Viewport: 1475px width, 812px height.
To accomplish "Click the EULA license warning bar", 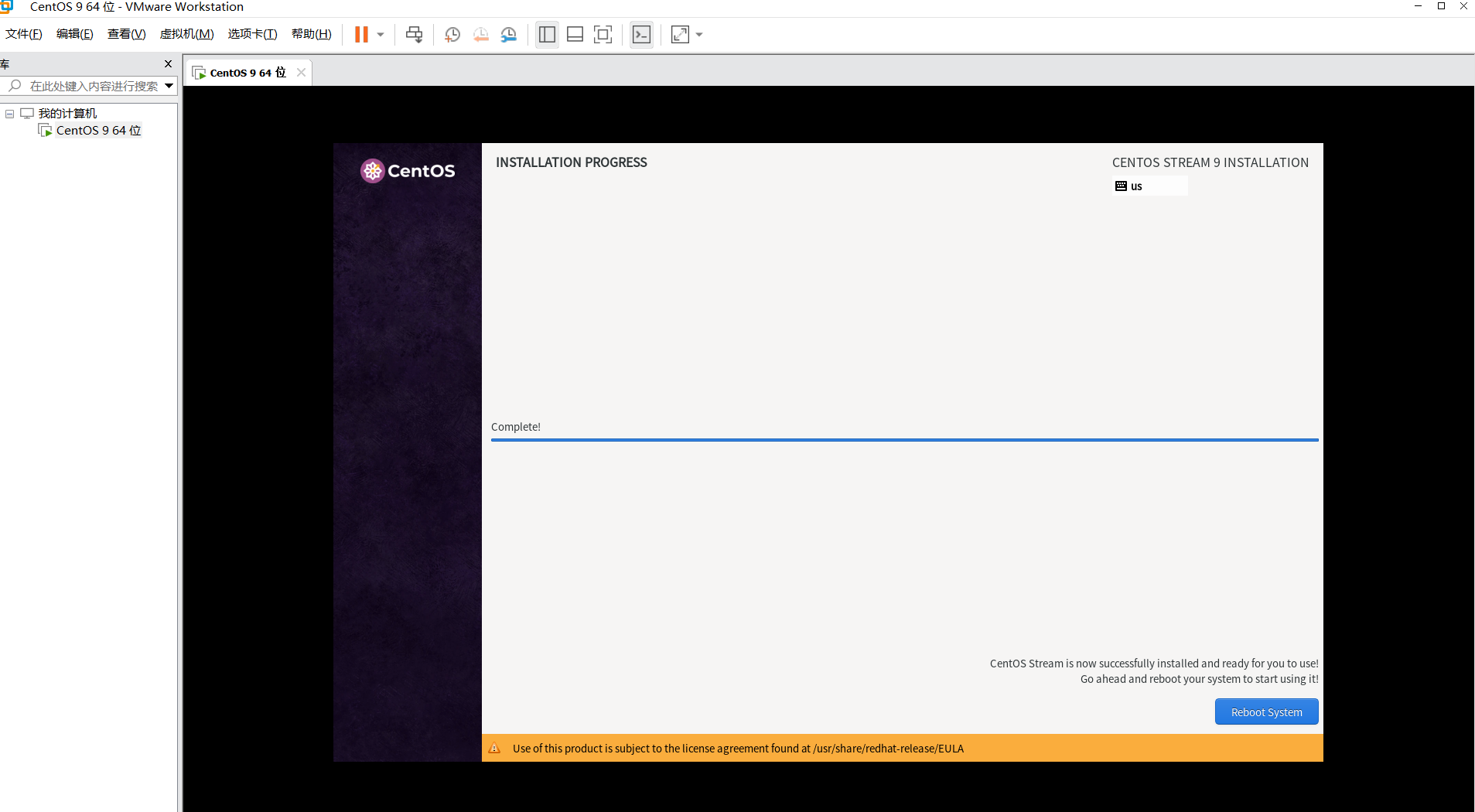I will pos(902,748).
